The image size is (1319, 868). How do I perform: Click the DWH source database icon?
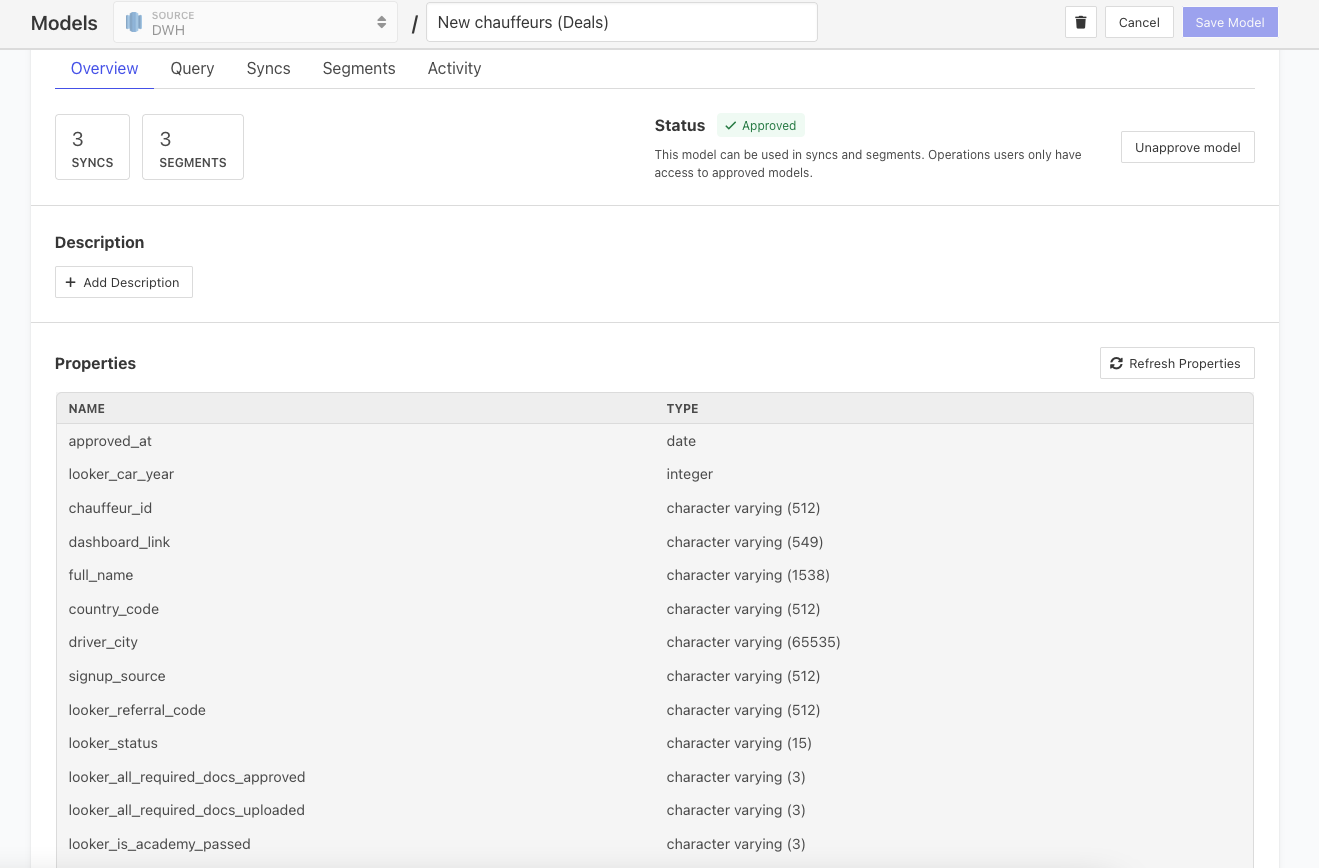pyautogui.click(x=134, y=22)
